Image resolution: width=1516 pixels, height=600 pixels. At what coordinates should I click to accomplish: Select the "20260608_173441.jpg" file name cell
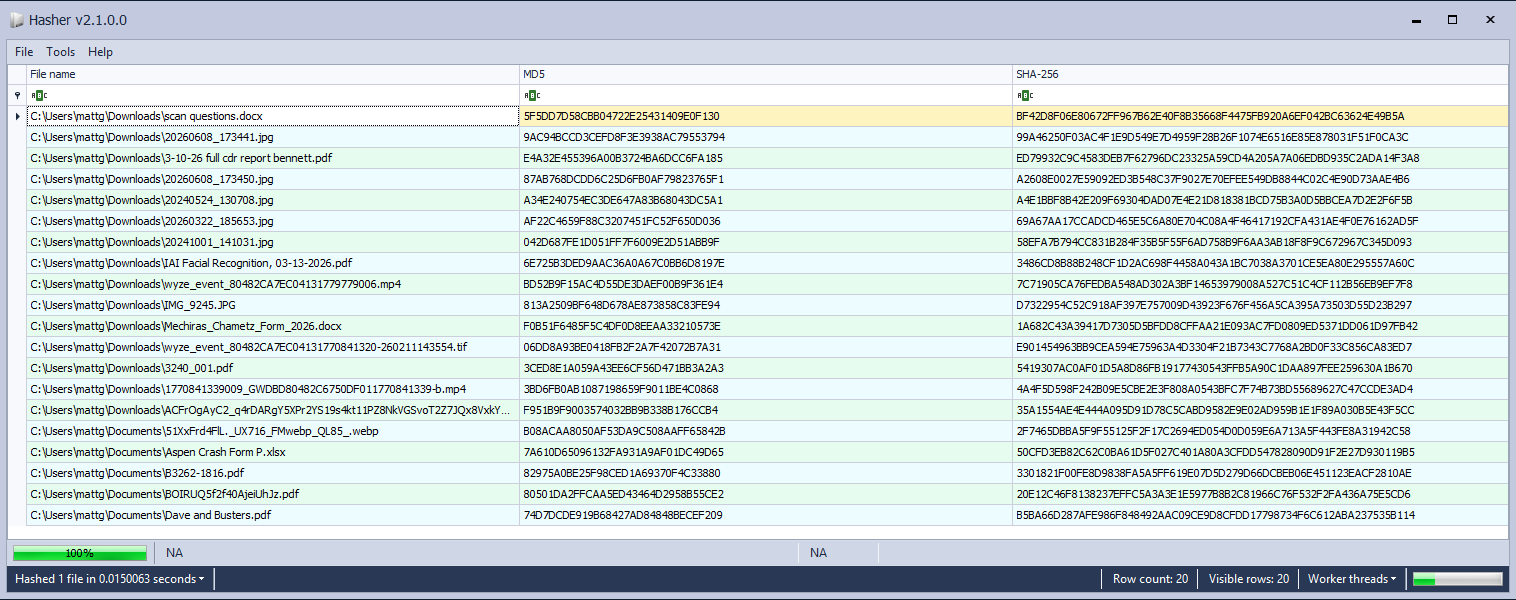pyautogui.click(x=273, y=138)
